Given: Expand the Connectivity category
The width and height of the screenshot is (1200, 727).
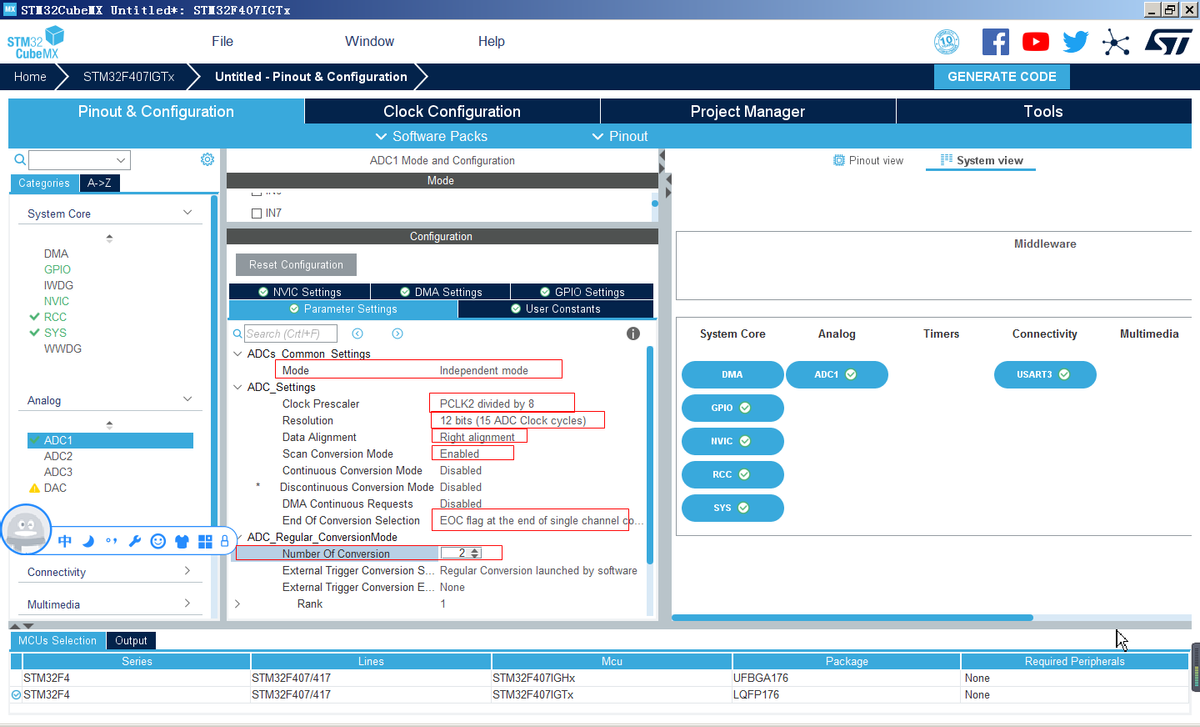Looking at the screenshot, I should [x=187, y=571].
